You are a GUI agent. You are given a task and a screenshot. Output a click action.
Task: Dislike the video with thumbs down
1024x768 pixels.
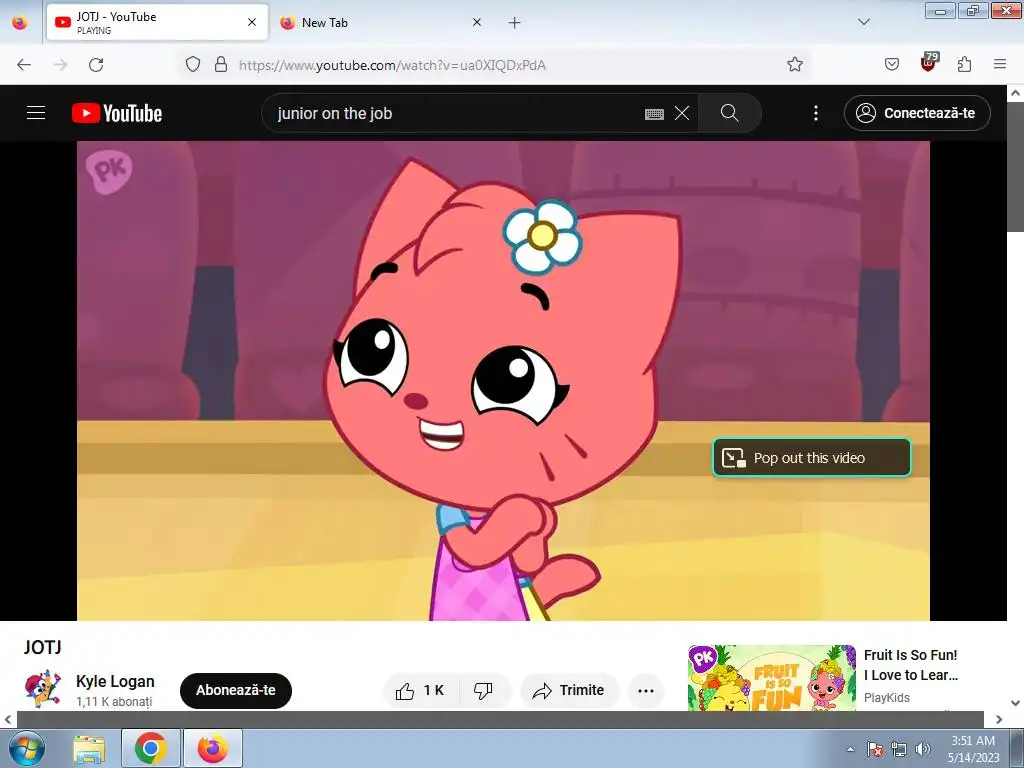[x=483, y=690]
